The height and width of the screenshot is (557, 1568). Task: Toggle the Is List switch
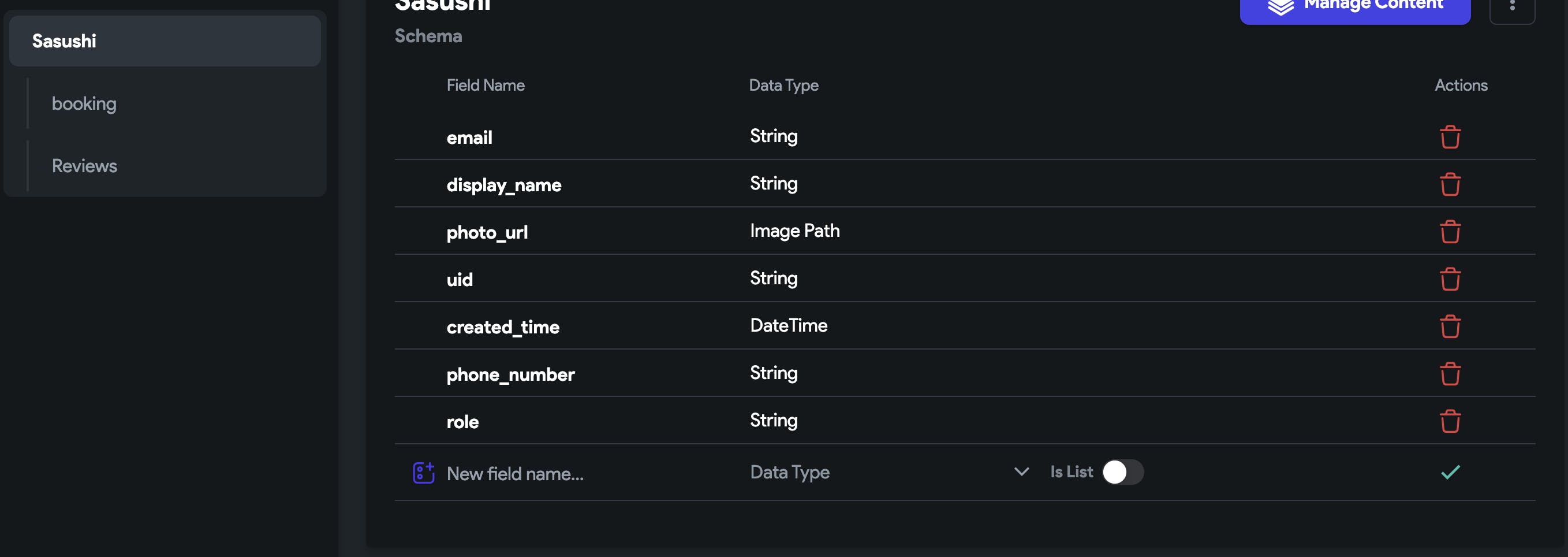click(1122, 472)
